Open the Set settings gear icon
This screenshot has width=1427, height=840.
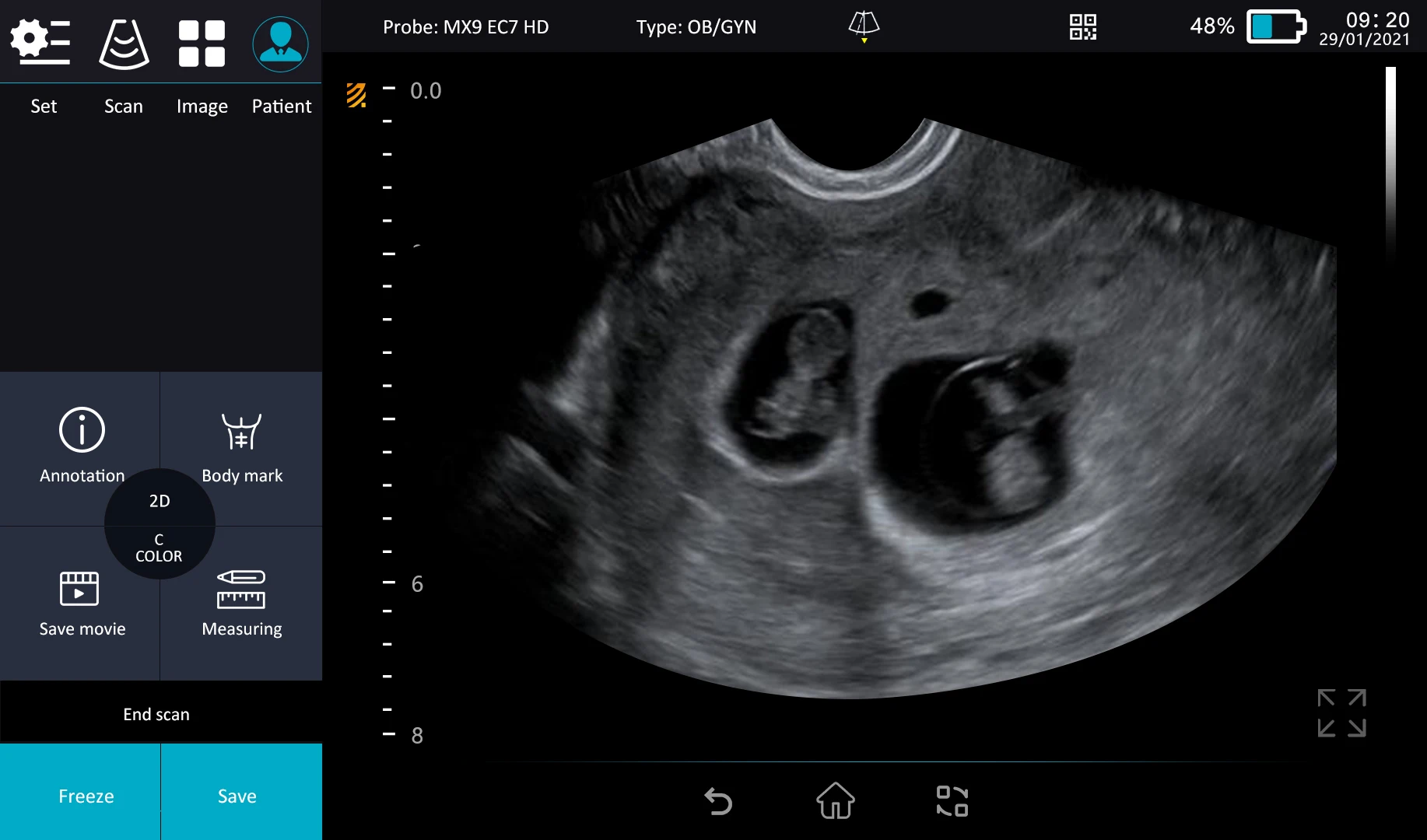point(40,43)
